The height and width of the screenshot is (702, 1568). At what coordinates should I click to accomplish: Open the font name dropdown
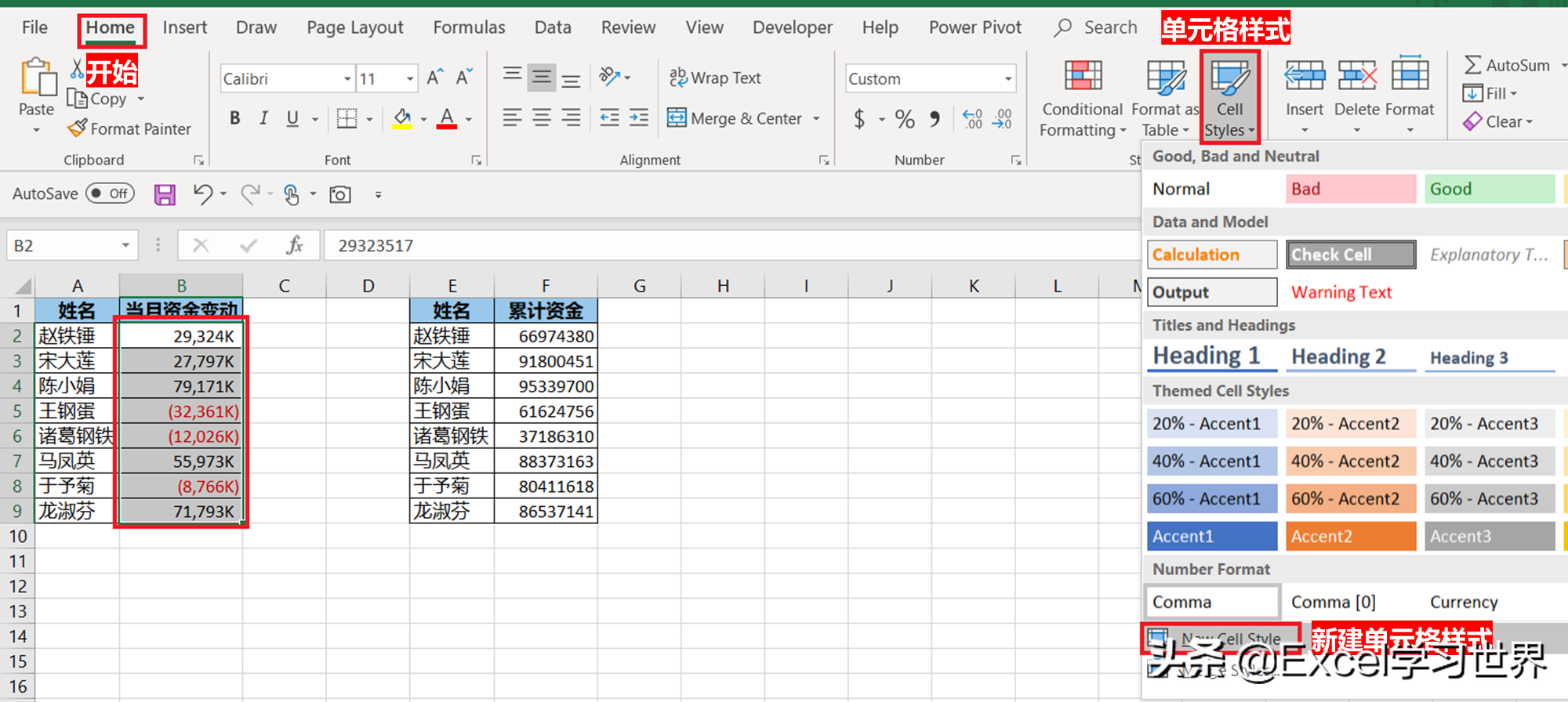[347, 78]
